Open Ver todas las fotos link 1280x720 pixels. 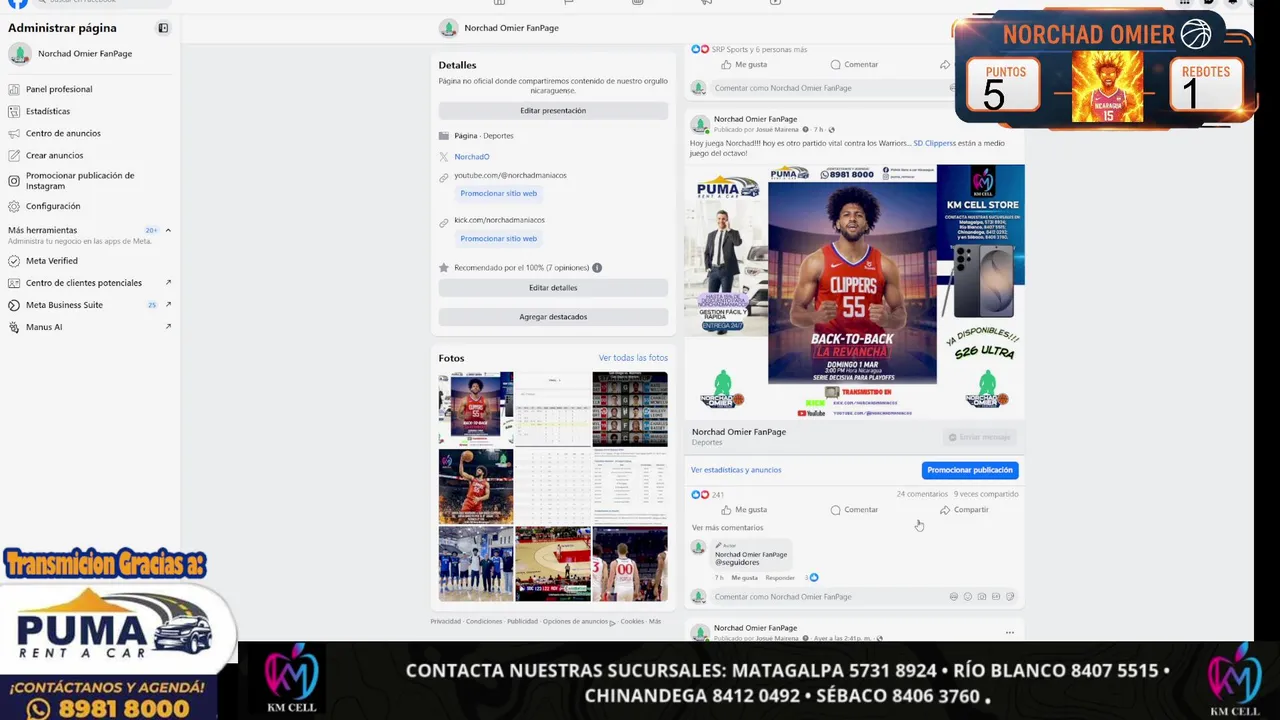(x=633, y=358)
